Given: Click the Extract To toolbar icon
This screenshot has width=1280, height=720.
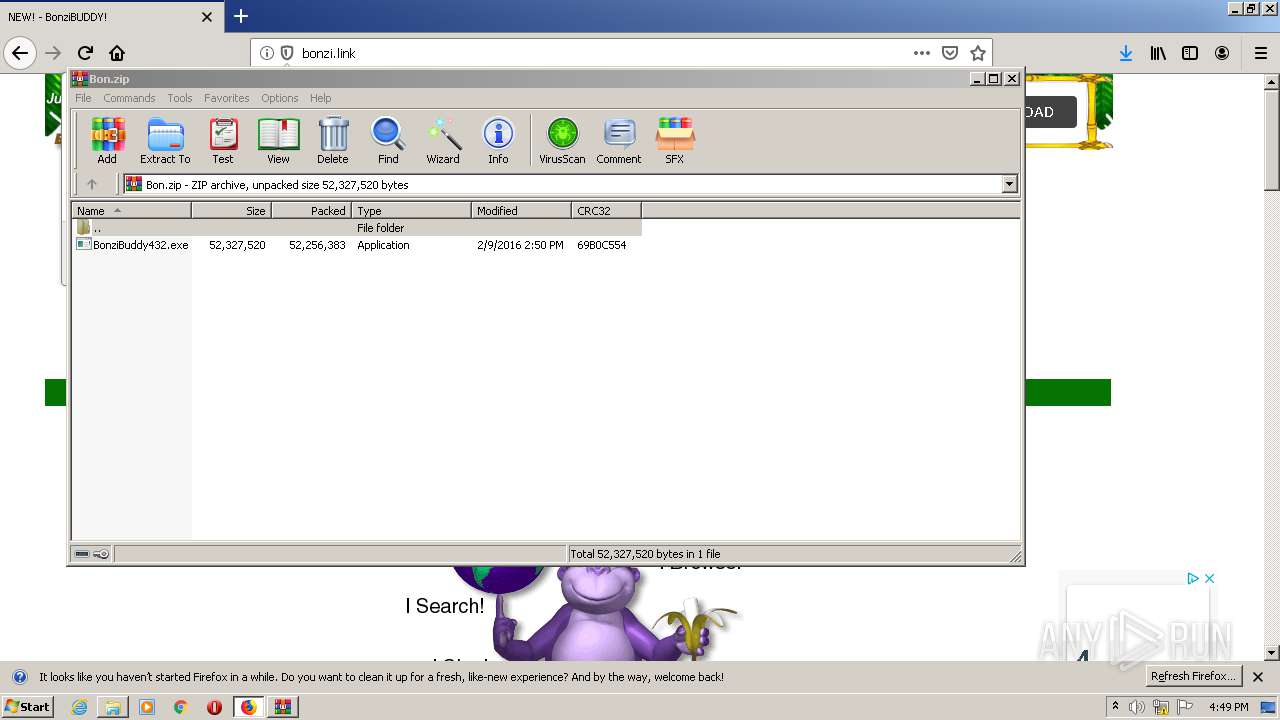Looking at the screenshot, I should coord(165,140).
